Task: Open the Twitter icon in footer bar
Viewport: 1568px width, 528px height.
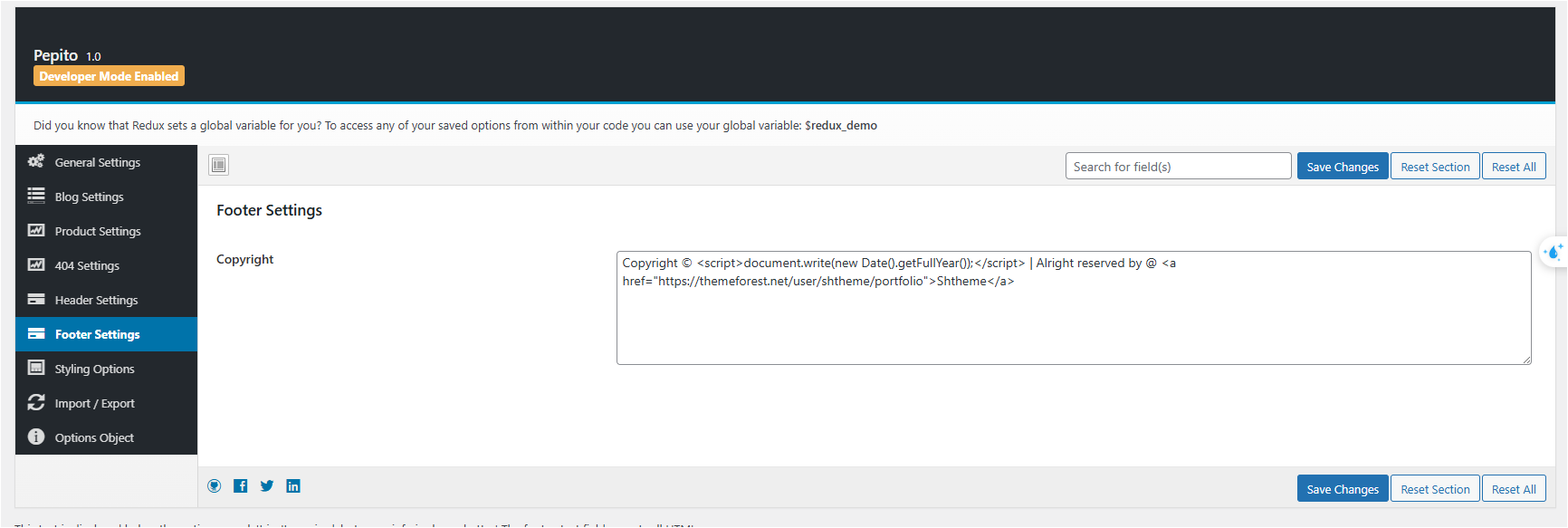Action: coord(267,486)
